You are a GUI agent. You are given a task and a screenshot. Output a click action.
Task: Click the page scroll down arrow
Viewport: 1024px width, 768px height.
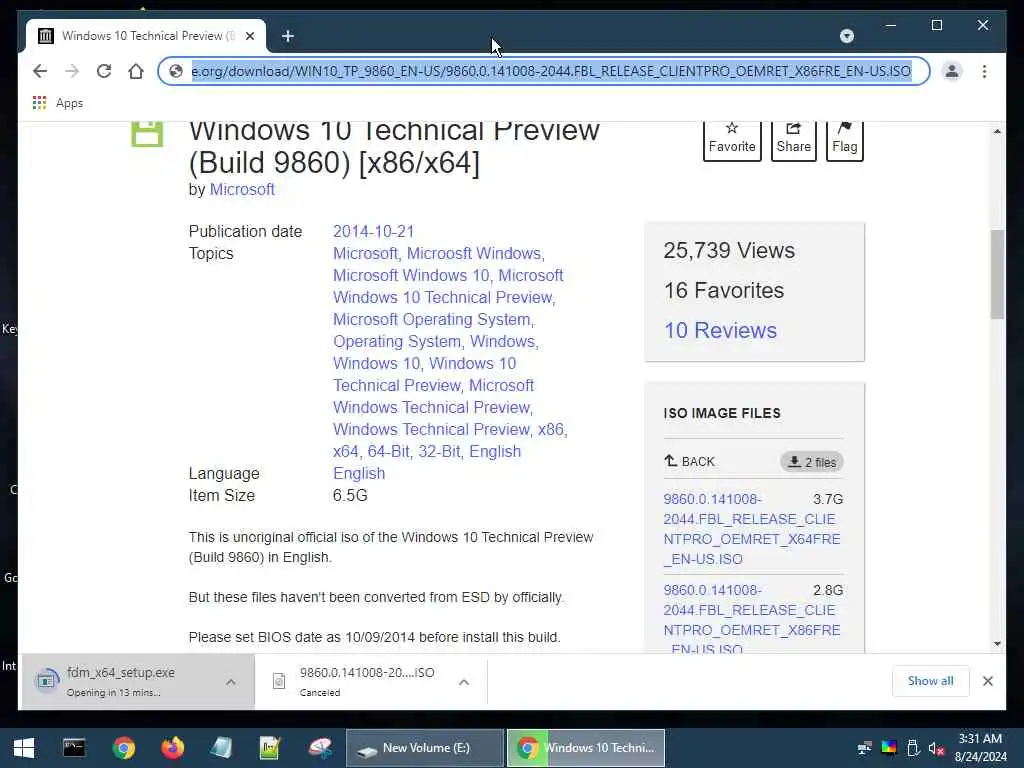point(997,644)
